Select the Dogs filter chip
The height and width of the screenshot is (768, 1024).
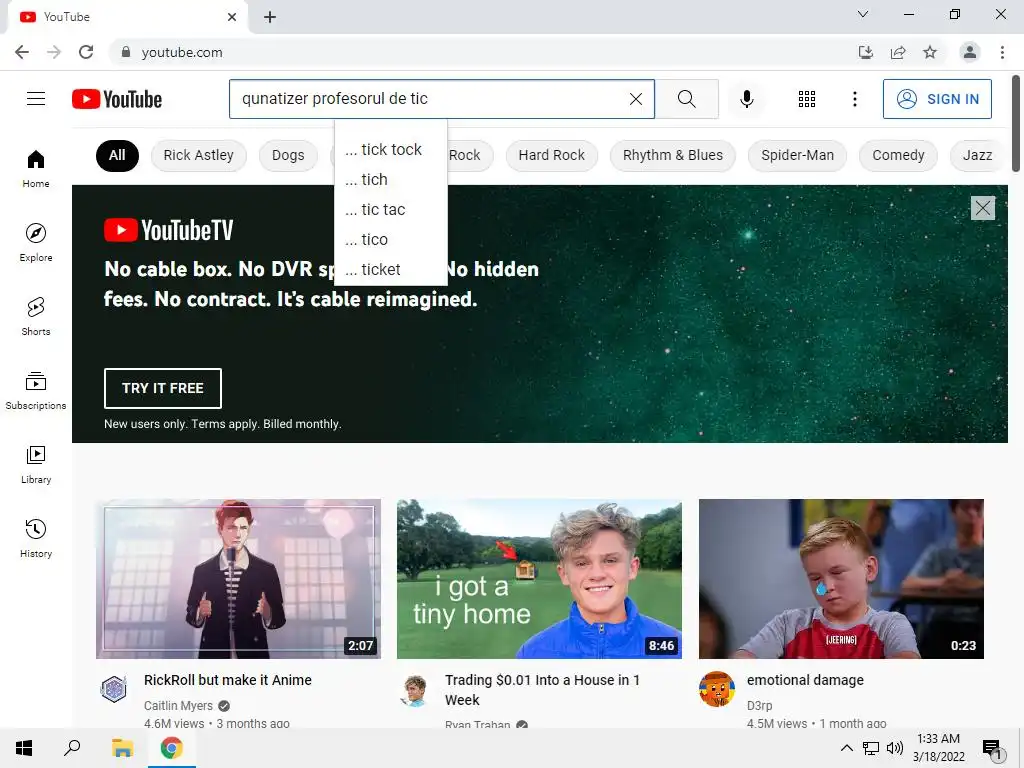288,155
